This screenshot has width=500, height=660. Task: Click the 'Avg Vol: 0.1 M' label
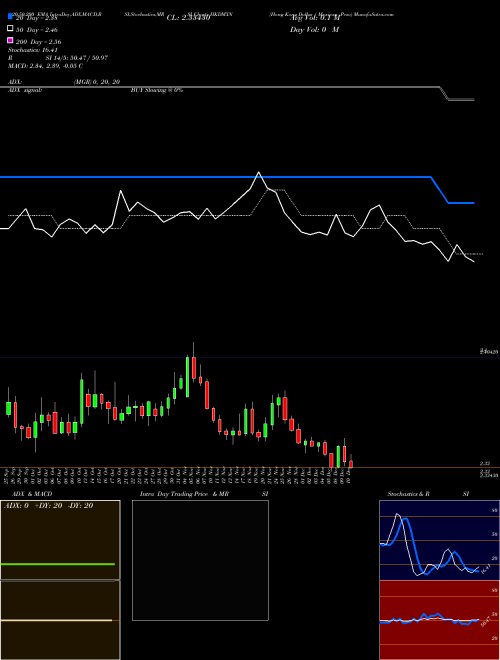point(315,18)
